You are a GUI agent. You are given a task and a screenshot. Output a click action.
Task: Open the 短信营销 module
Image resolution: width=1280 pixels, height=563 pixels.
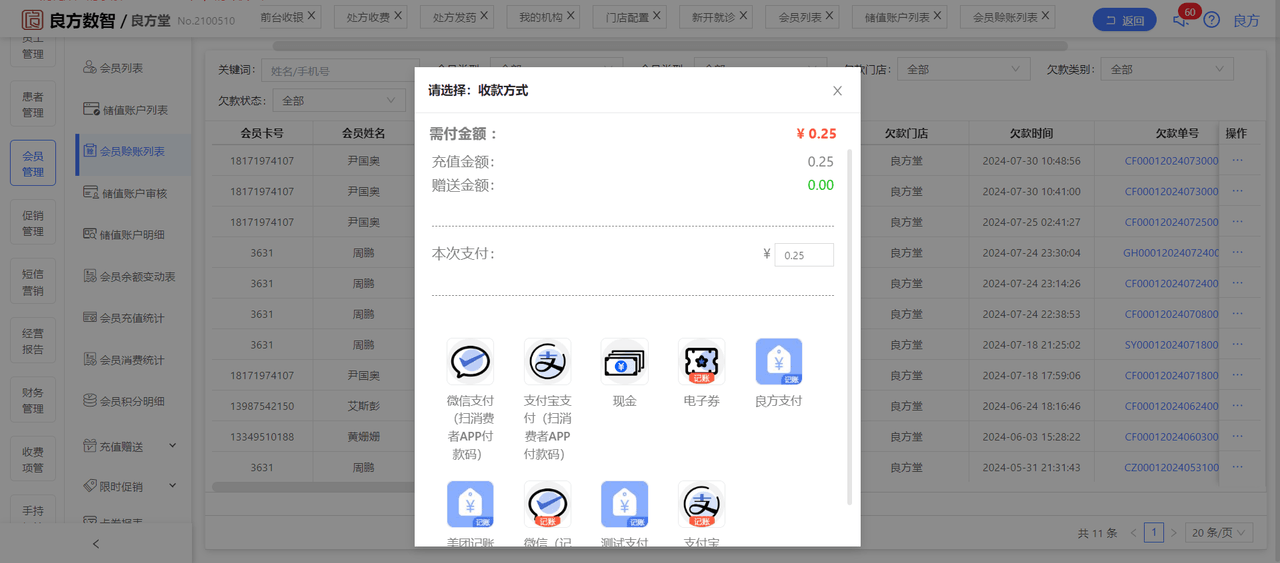pyautogui.click(x=33, y=282)
